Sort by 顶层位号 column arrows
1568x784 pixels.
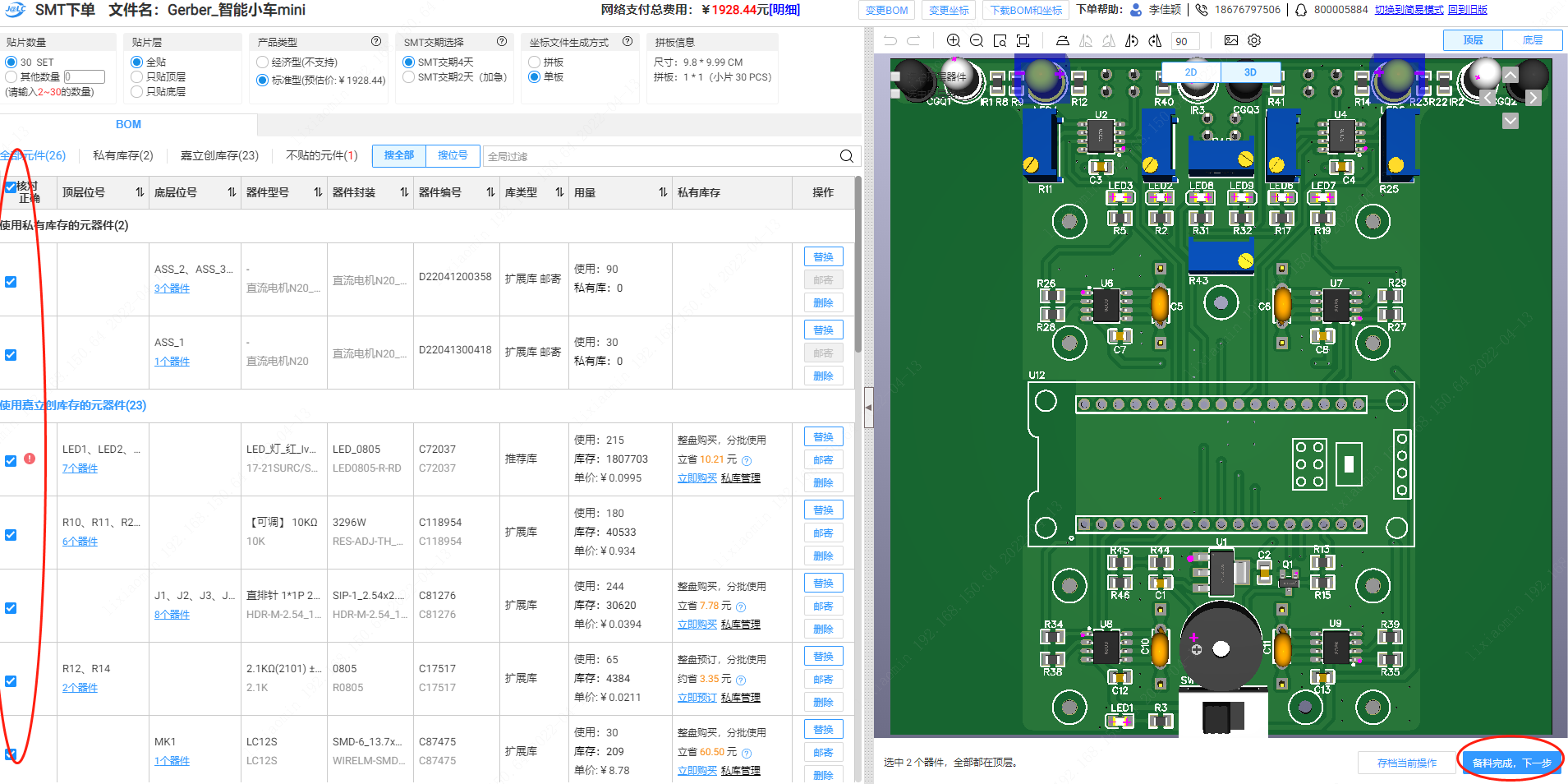tap(140, 192)
